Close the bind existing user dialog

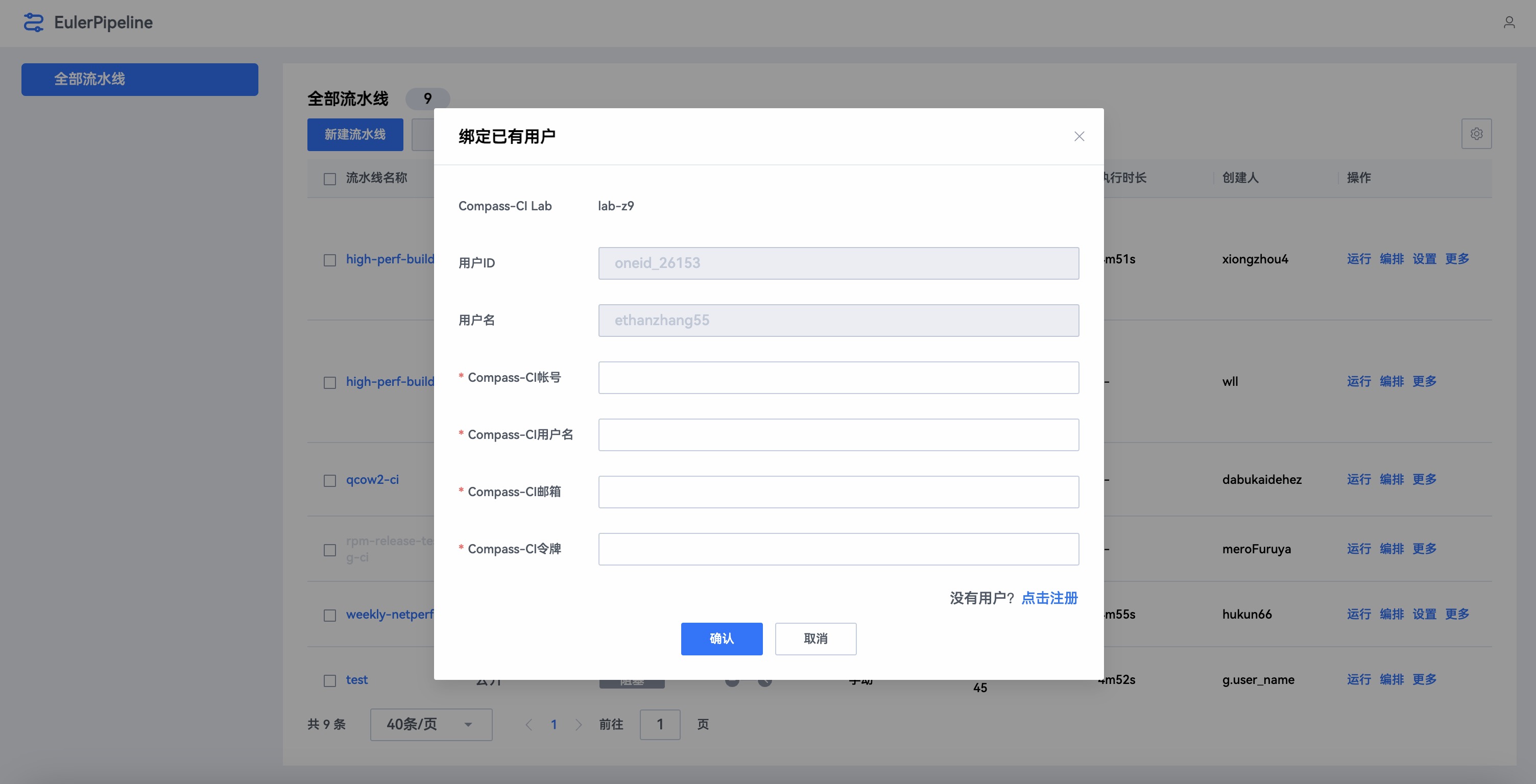coord(1078,136)
